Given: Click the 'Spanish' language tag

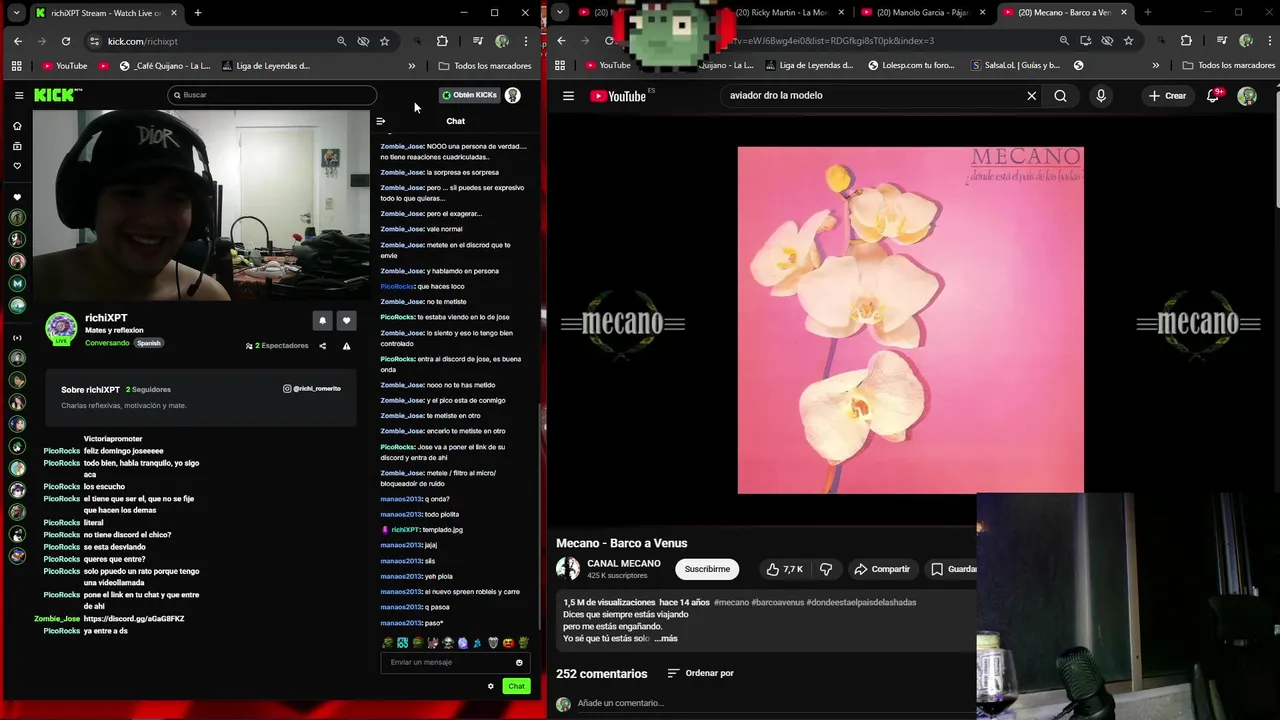Looking at the screenshot, I should pos(149,343).
